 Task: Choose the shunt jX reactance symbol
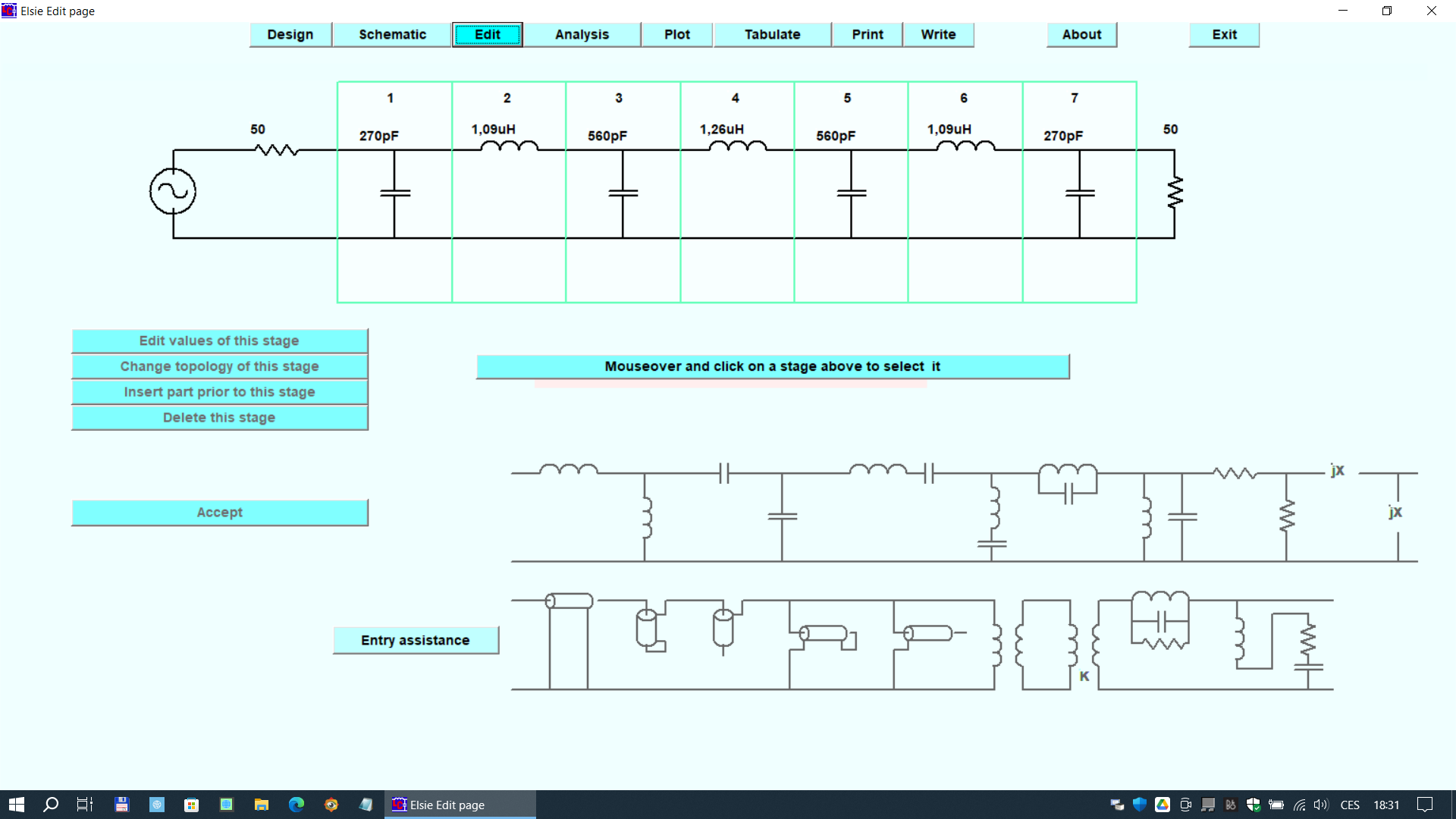click(1397, 513)
